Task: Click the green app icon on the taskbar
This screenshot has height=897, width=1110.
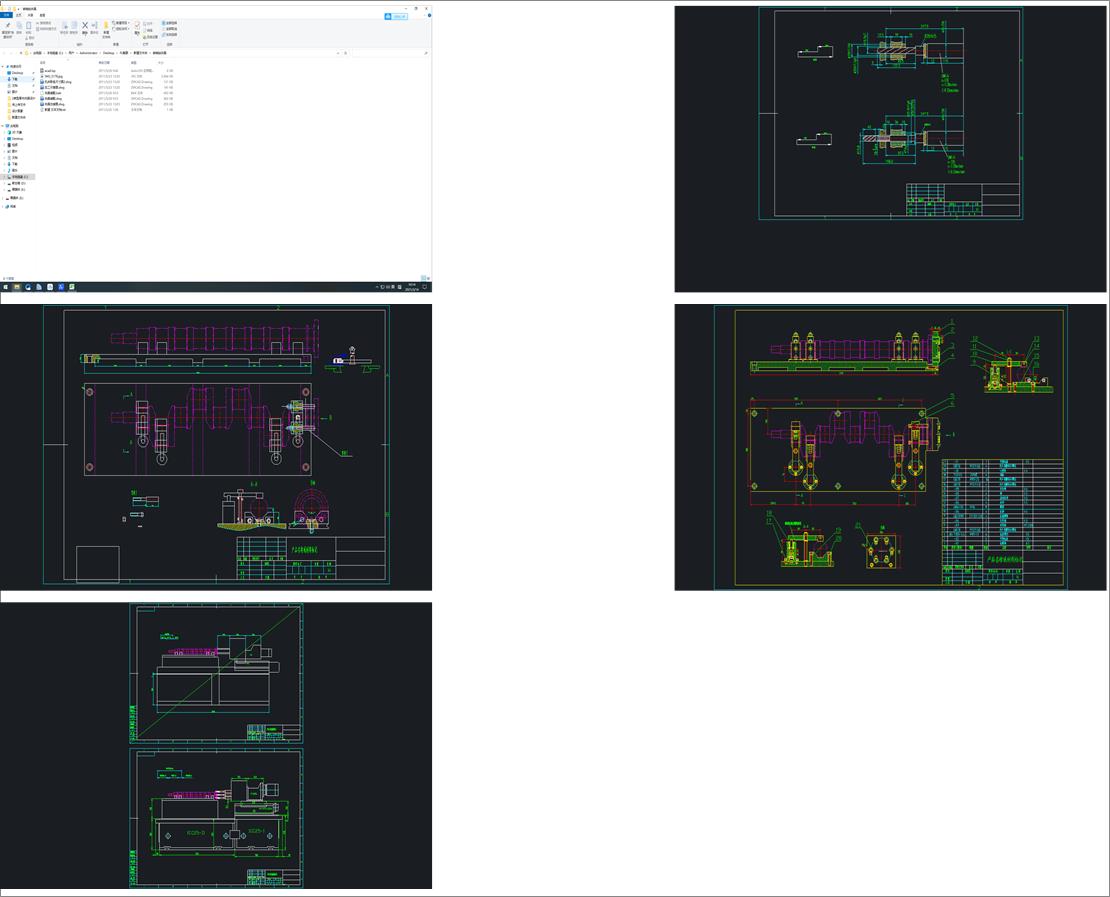Action: click(x=71, y=287)
